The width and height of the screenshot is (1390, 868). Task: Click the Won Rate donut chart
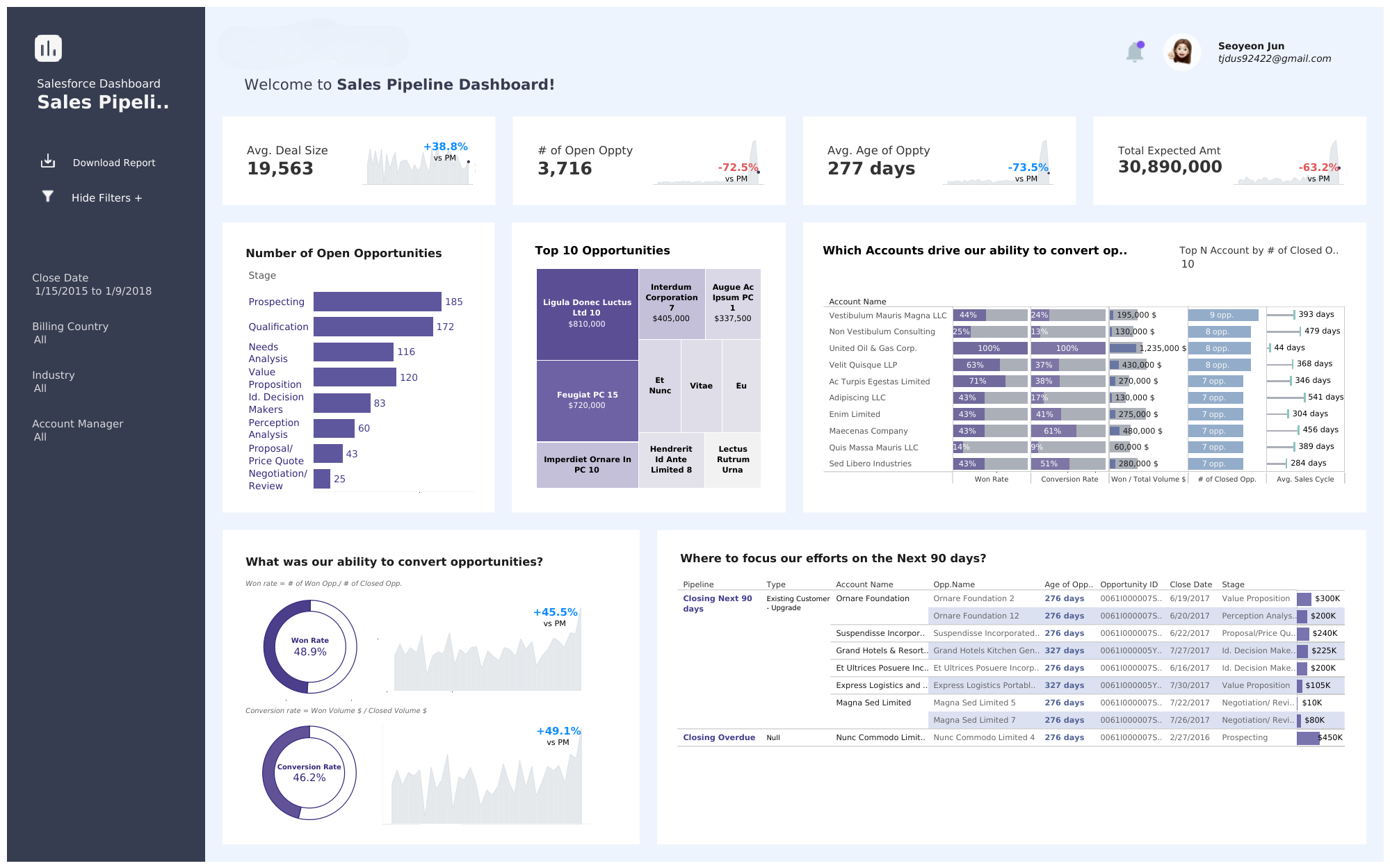click(309, 646)
